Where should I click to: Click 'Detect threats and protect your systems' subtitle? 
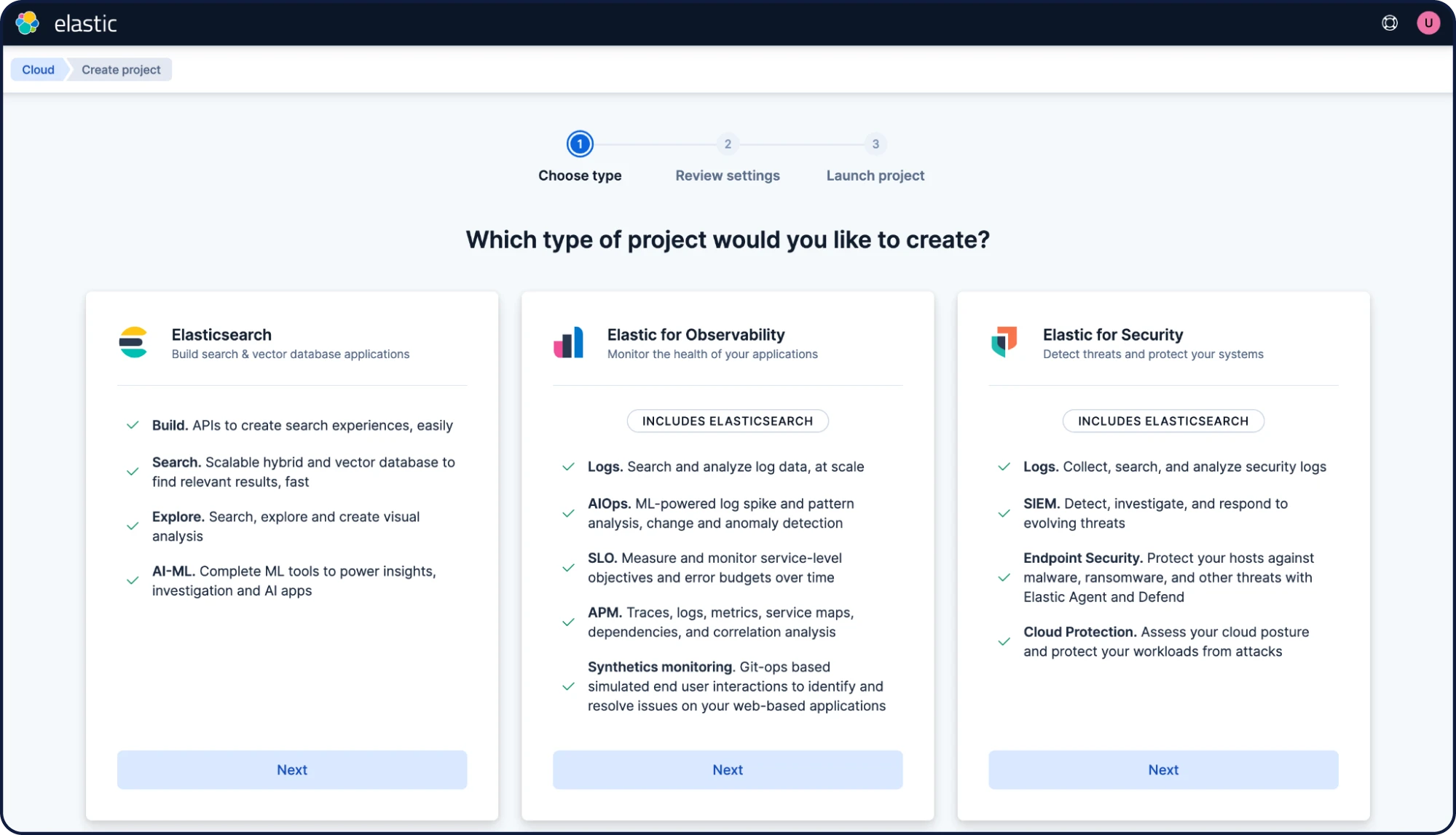[1153, 354]
